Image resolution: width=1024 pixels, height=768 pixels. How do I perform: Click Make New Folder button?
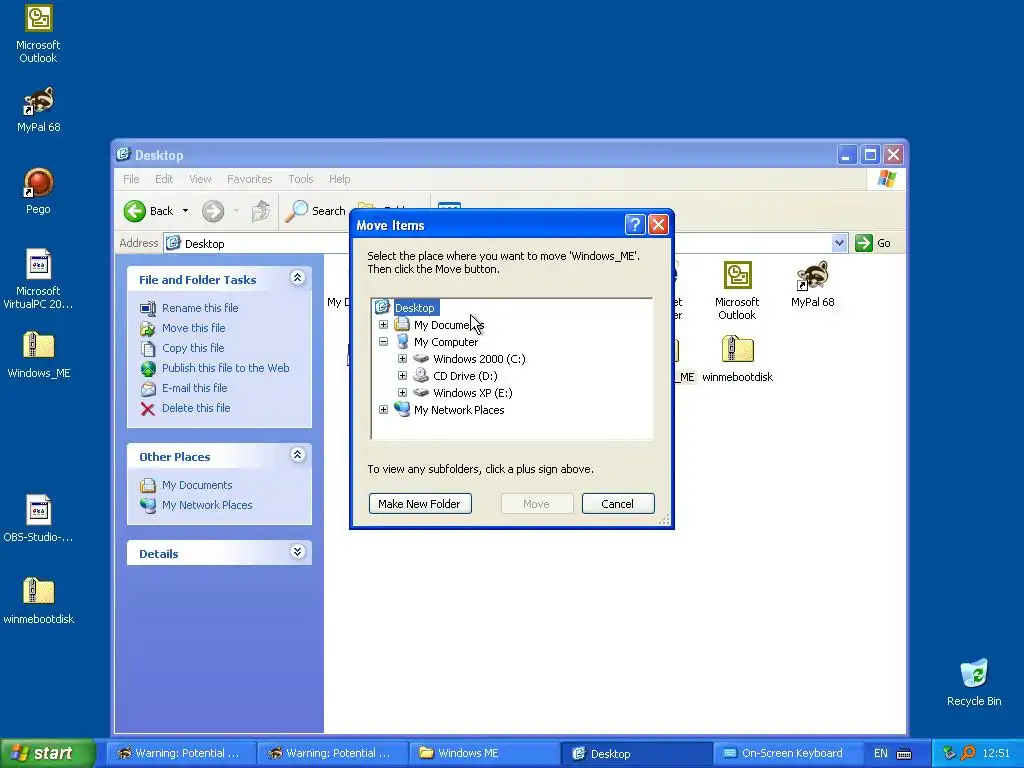coord(420,504)
